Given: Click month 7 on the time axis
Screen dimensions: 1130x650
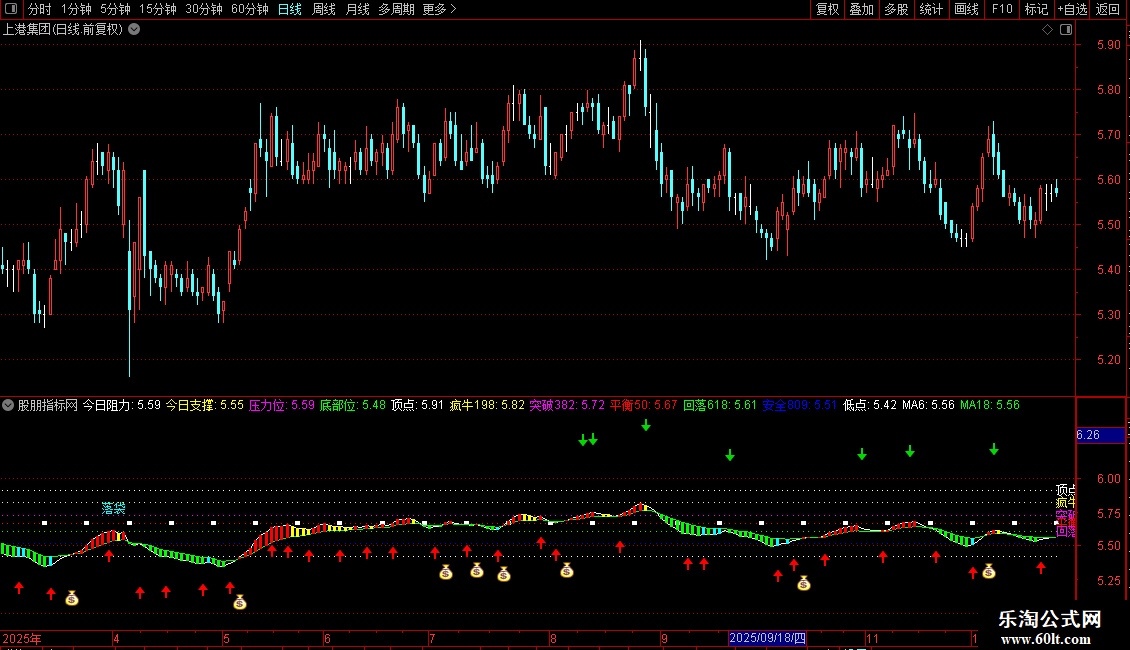Looking at the screenshot, I should [432, 638].
